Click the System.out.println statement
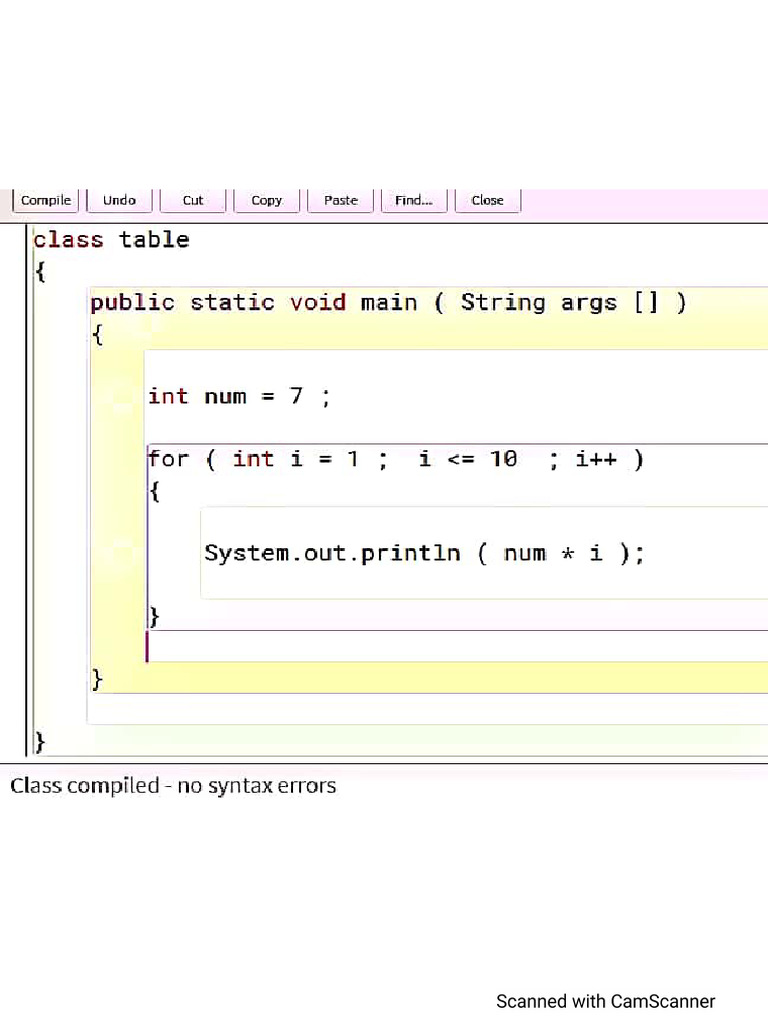The height and width of the screenshot is (1024, 768). [424, 553]
